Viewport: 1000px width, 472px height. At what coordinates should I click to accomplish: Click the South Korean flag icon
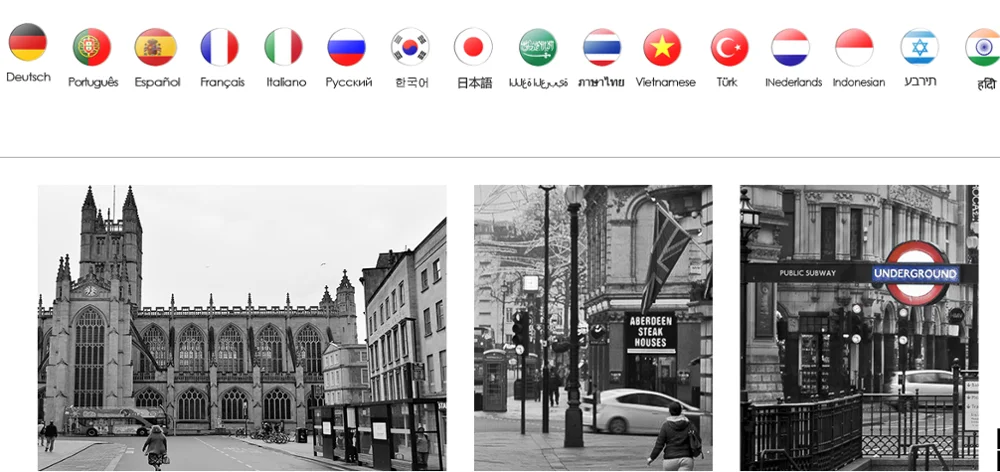click(x=411, y=47)
